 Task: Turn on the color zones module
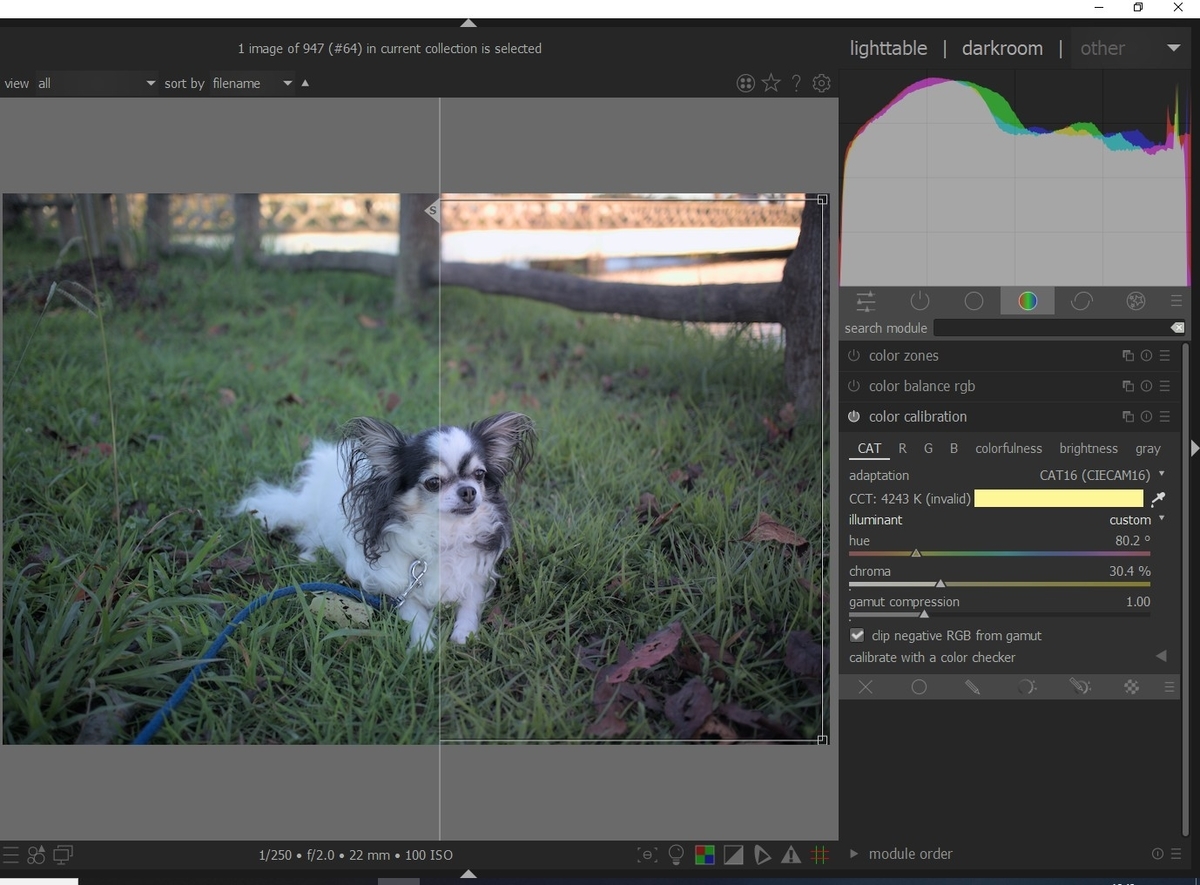(854, 356)
